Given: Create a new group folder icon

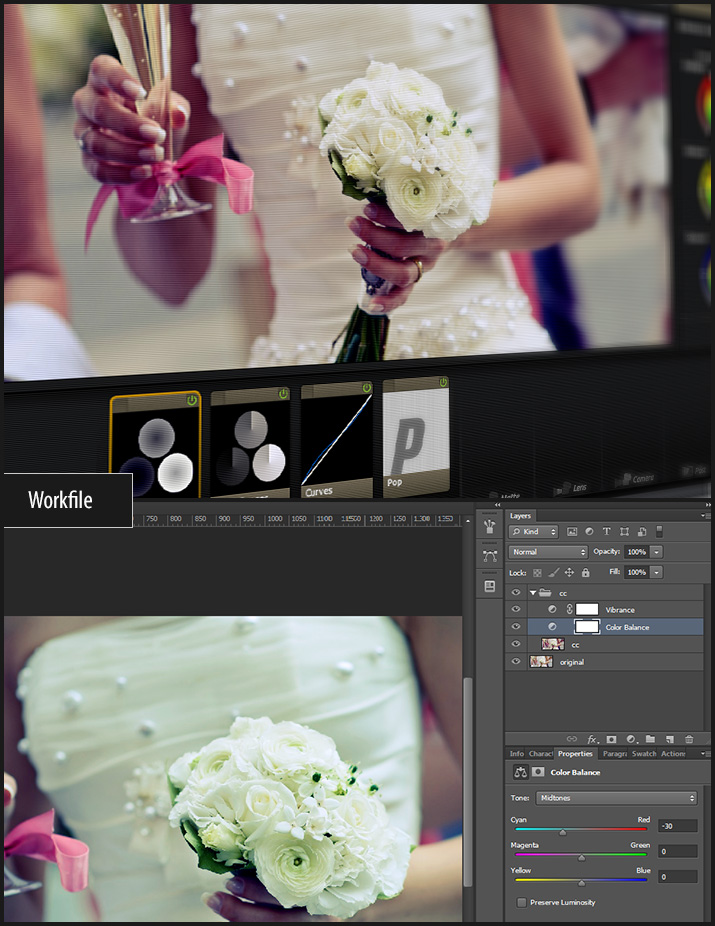Looking at the screenshot, I should click(x=650, y=739).
